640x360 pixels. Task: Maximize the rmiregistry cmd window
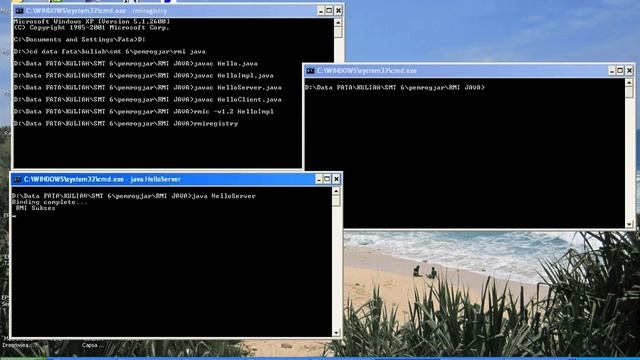(329, 11)
